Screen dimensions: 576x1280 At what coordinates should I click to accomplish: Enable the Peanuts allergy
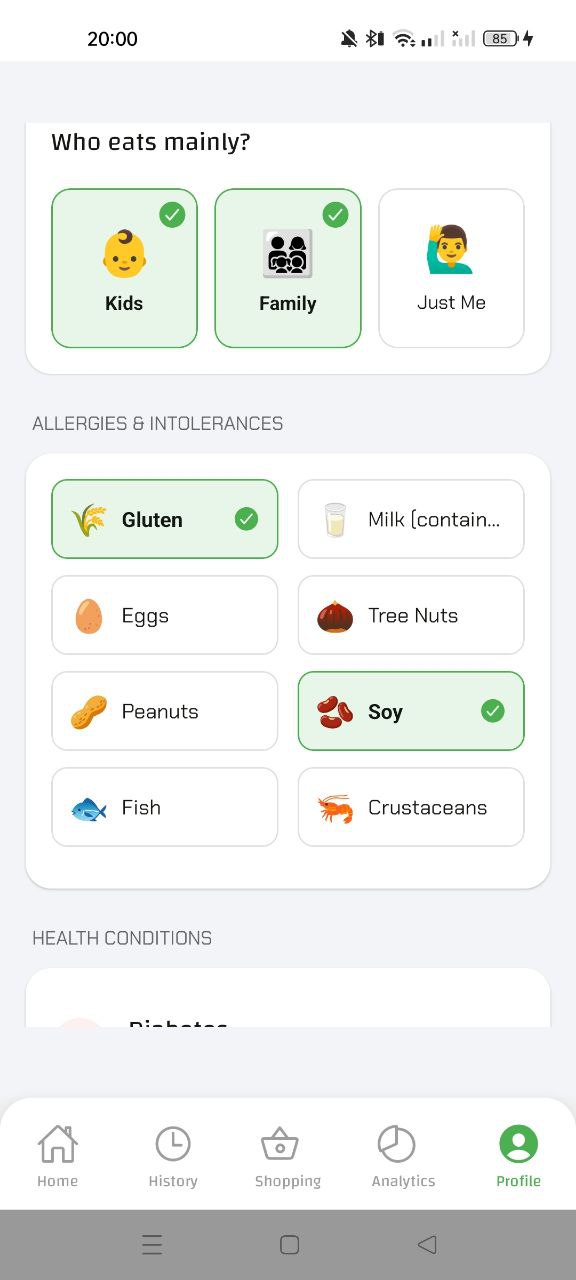pos(164,711)
